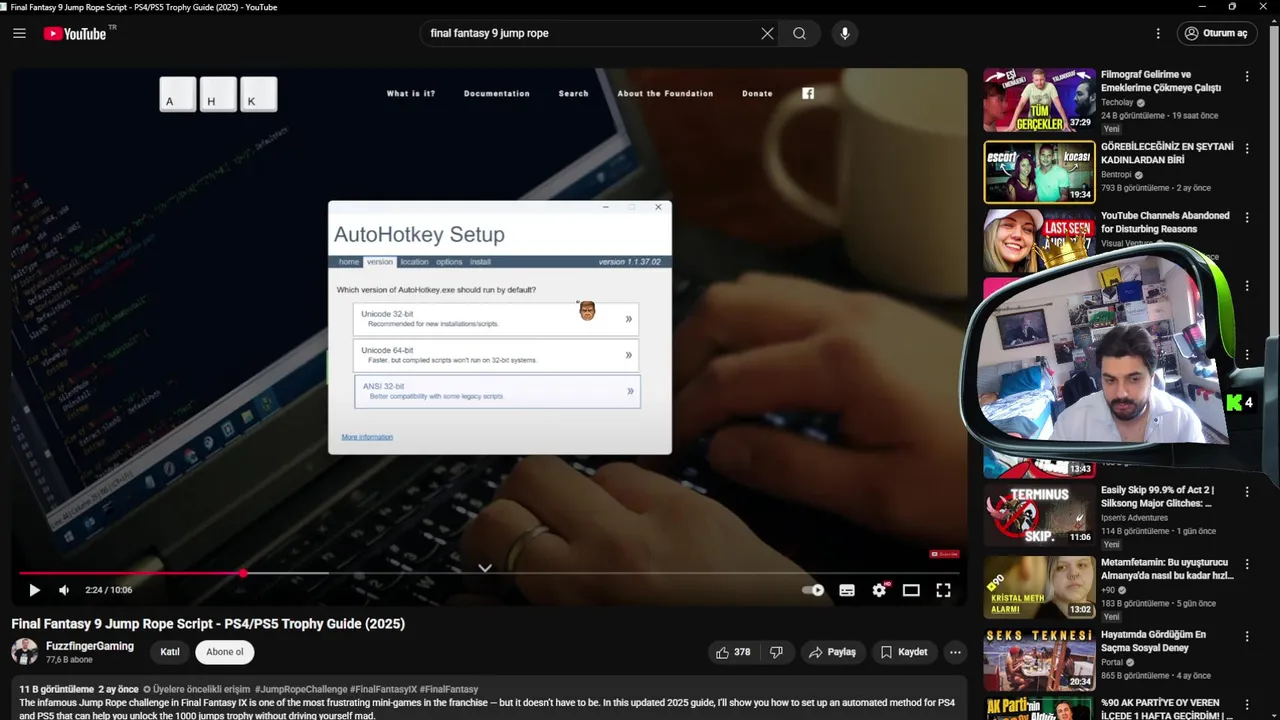The width and height of the screenshot is (1280, 720).
Task: Open options for %90 AK Parti'ye video
Action: (1247, 704)
